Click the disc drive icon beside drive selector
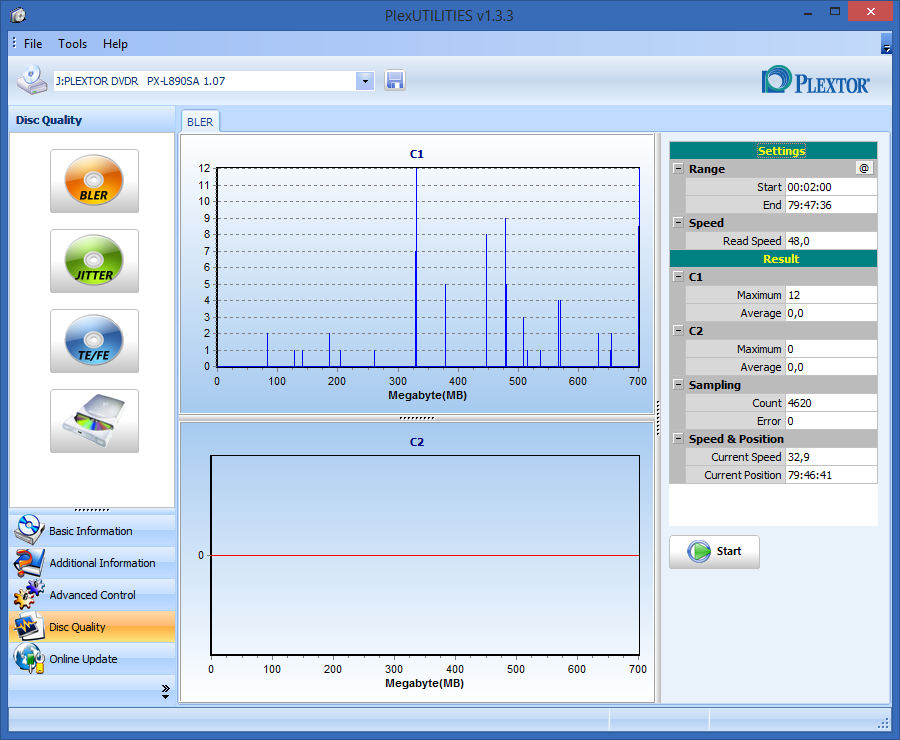The height and width of the screenshot is (740, 900). tap(32, 80)
